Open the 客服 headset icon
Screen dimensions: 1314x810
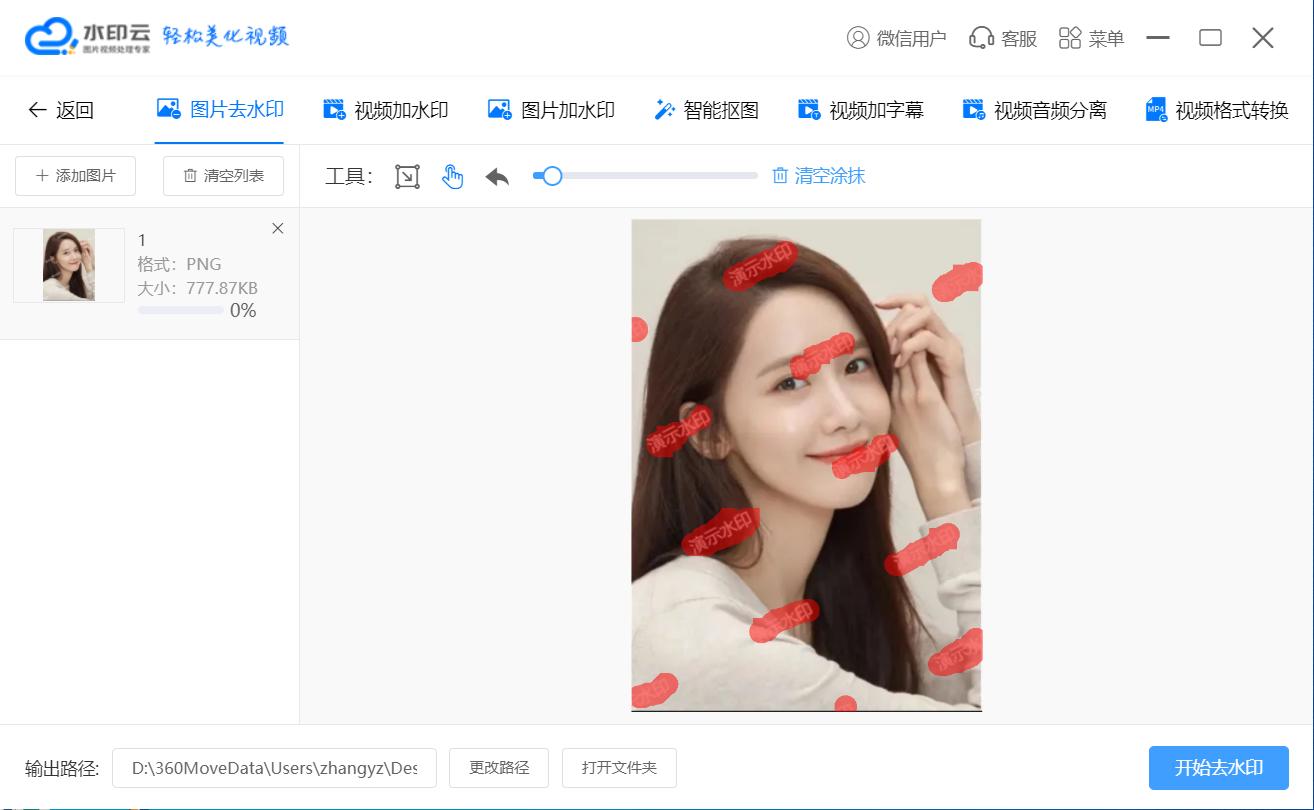[x=981, y=38]
